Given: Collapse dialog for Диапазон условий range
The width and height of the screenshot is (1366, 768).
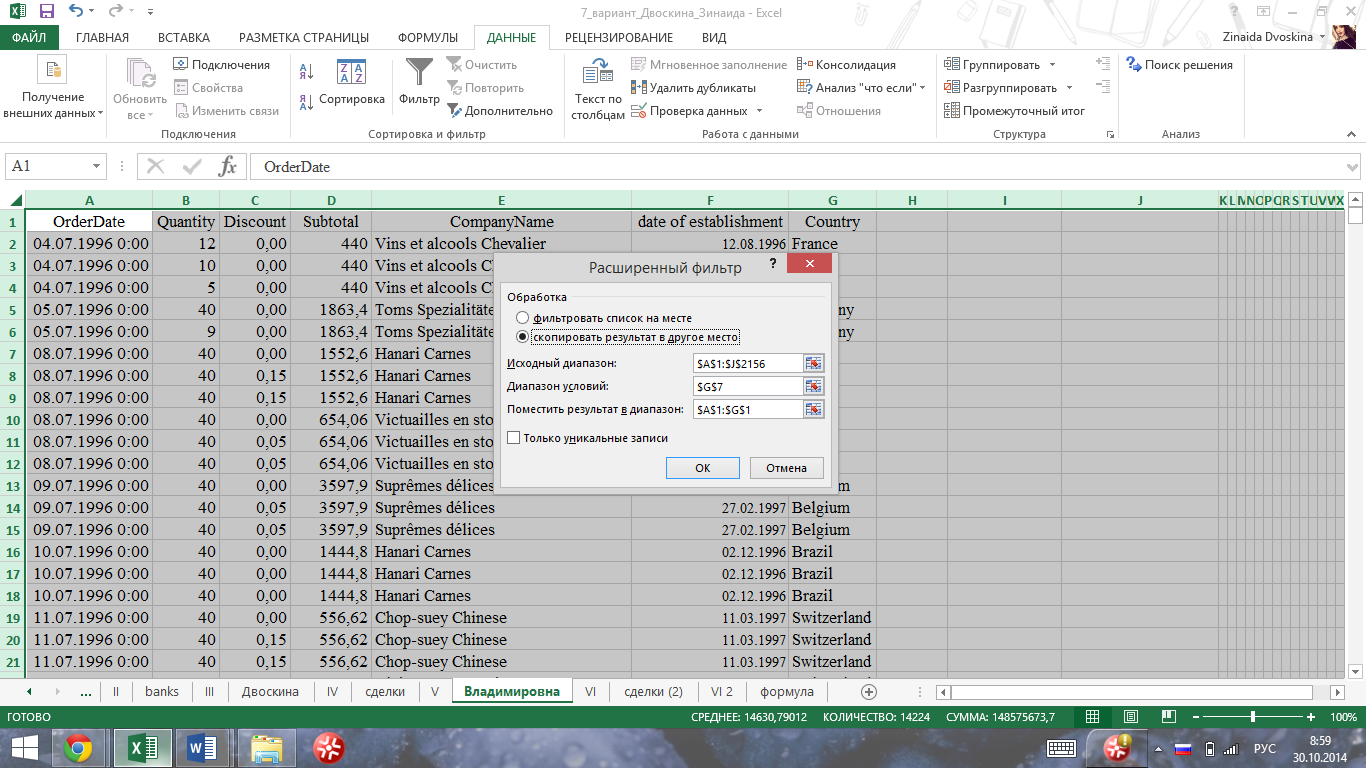Looking at the screenshot, I should (813, 386).
